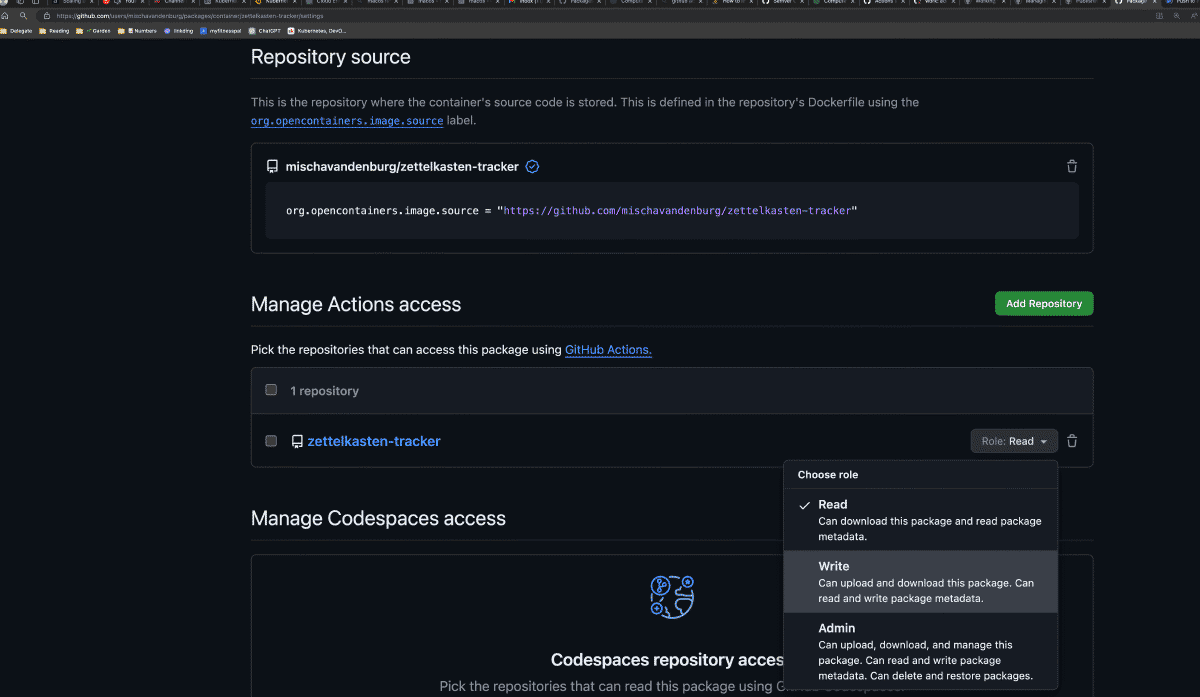The image size is (1200, 697).
Task: Click the Add Repository button
Action: click(x=1044, y=303)
